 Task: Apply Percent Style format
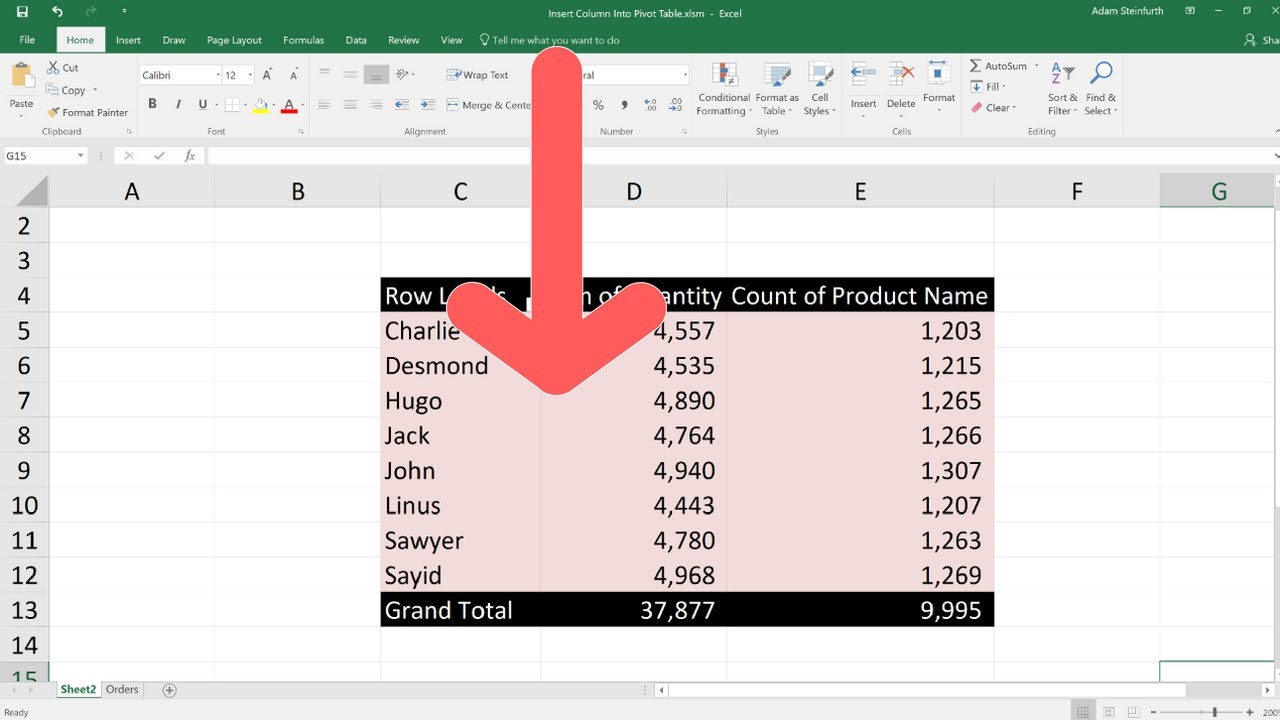(x=598, y=105)
